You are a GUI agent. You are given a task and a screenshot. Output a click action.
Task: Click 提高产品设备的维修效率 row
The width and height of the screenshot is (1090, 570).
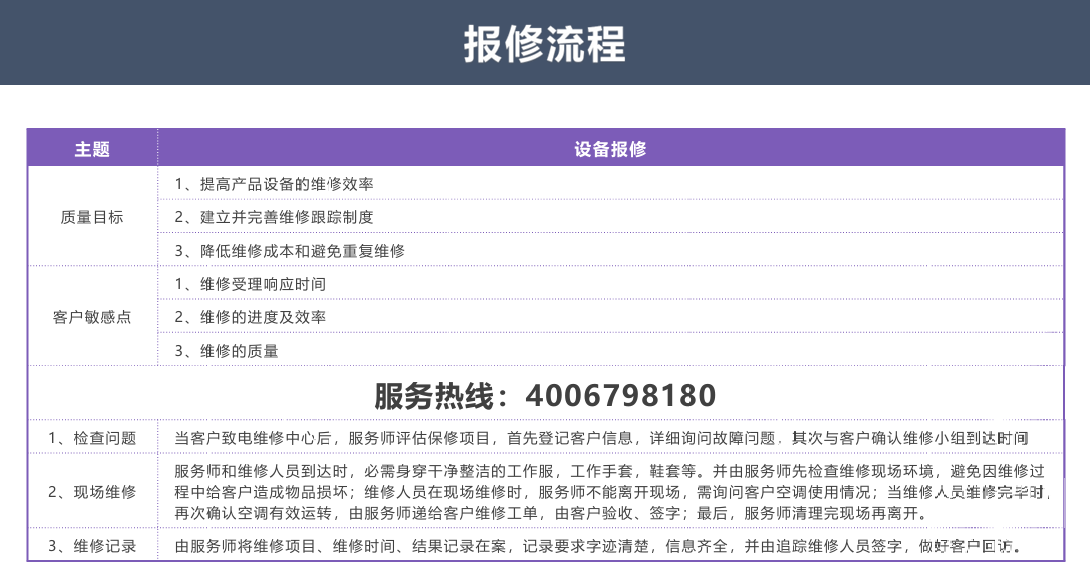(x=610, y=184)
